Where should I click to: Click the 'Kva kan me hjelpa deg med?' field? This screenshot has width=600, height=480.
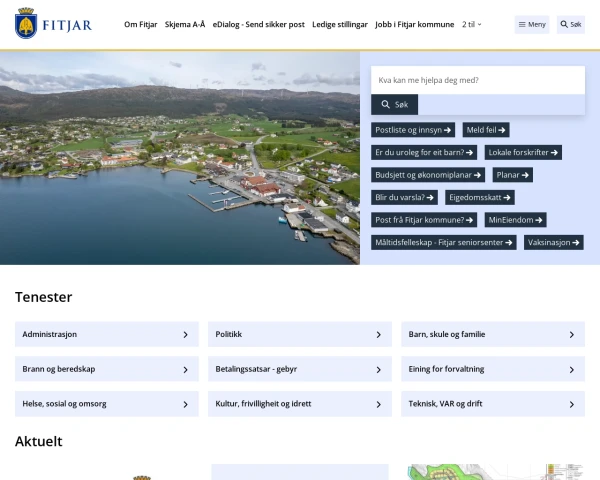477,80
